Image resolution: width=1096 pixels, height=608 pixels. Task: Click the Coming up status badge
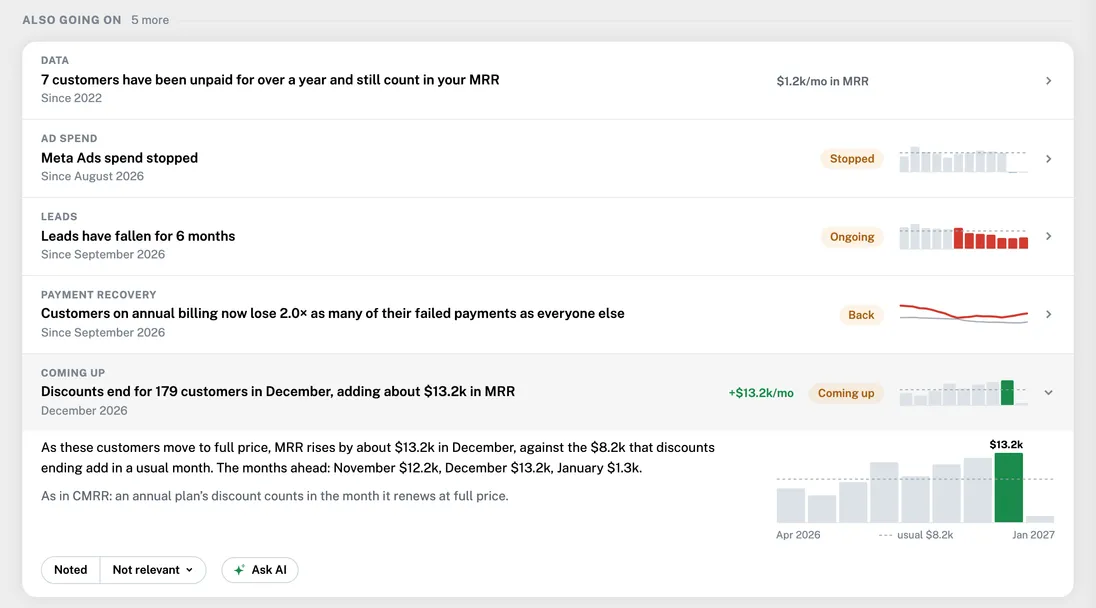click(846, 393)
